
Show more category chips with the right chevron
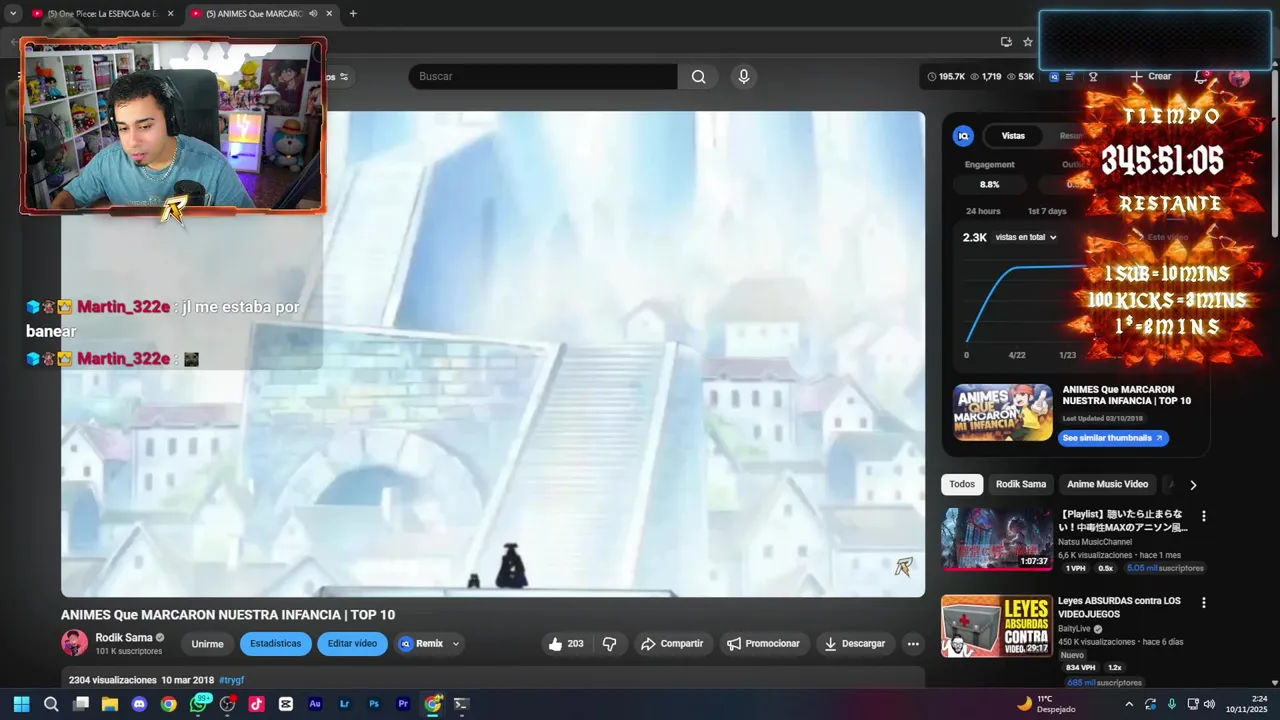tap(1193, 484)
